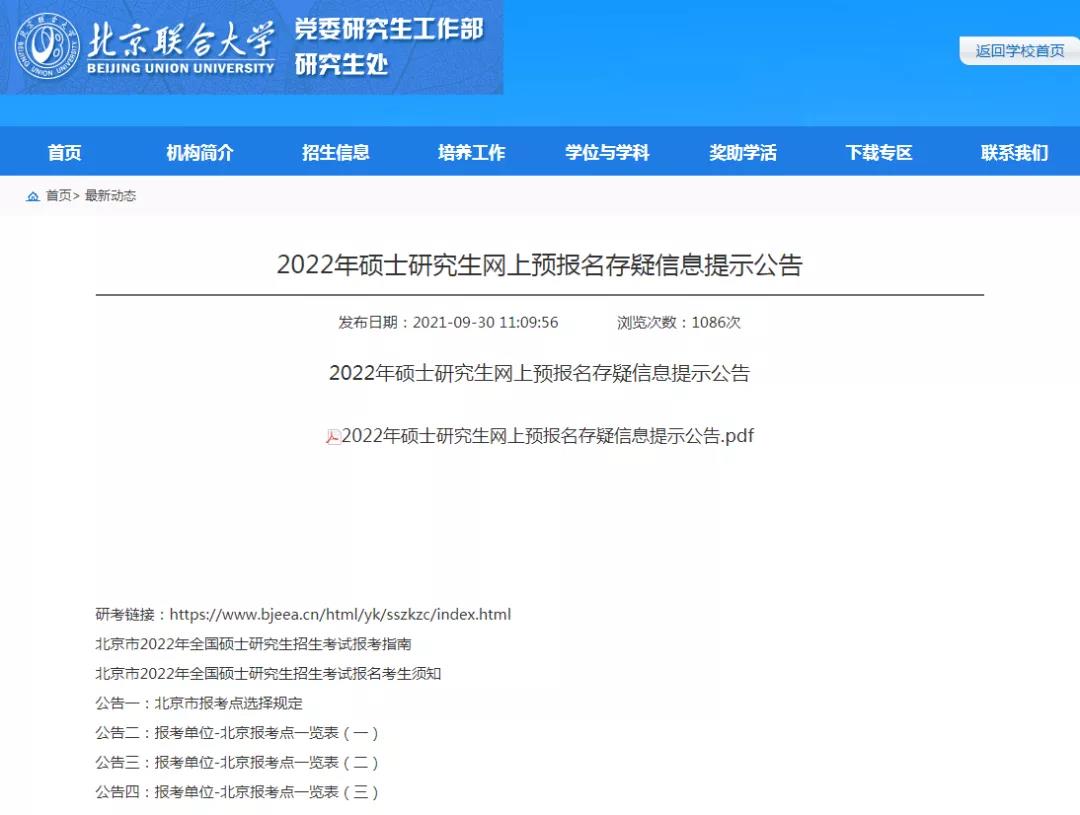Image resolution: width=1080 pixels, height=815 pixels.
Task: Open 北京市2022年全国硕士研究生招生考试报考指南
Action: click(253, 644)
